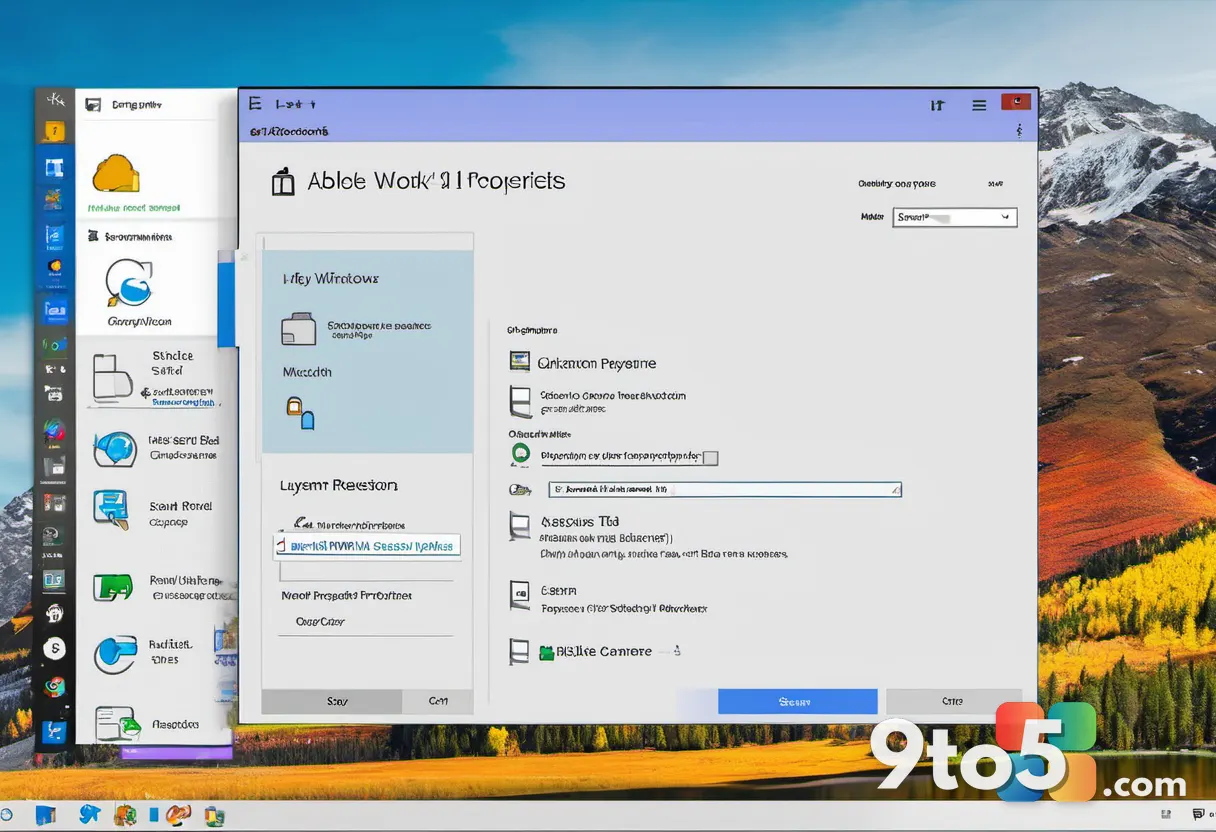Screen dimensions: 1216x832
Task: Click the blue globe icon beside ItiesSeru Bled
Action: tap(115, 449)
